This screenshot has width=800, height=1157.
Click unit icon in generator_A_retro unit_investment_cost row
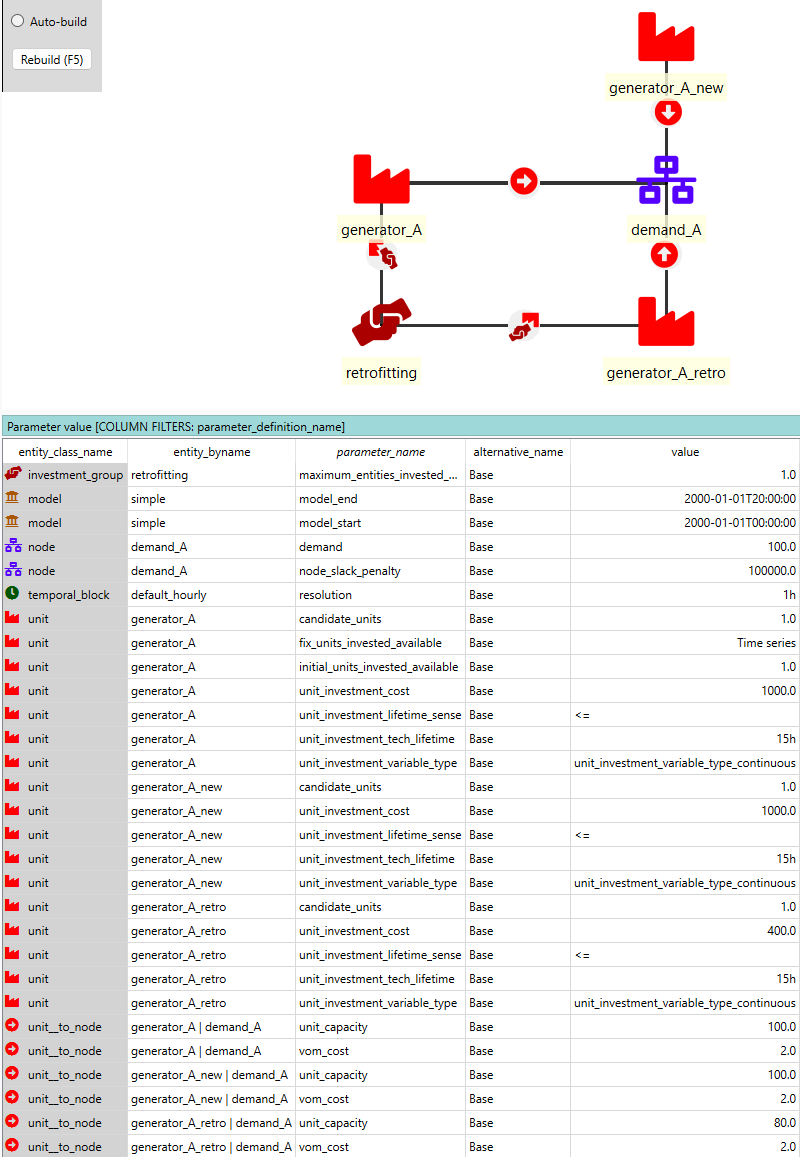tap(13, 930)
